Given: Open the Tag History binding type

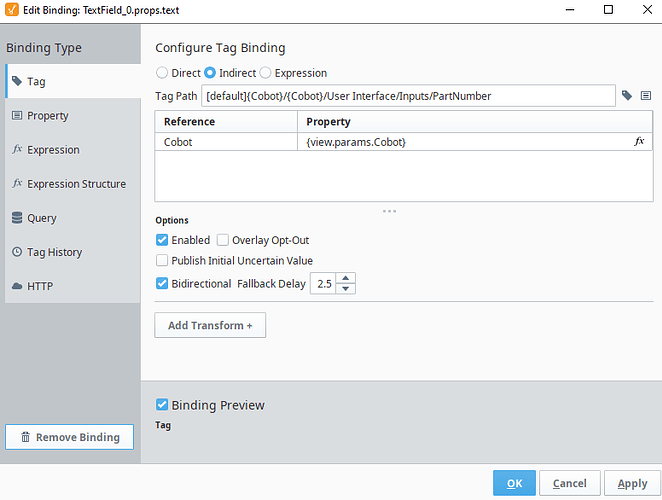Looking at the screenshot, I should coord(54,252).
